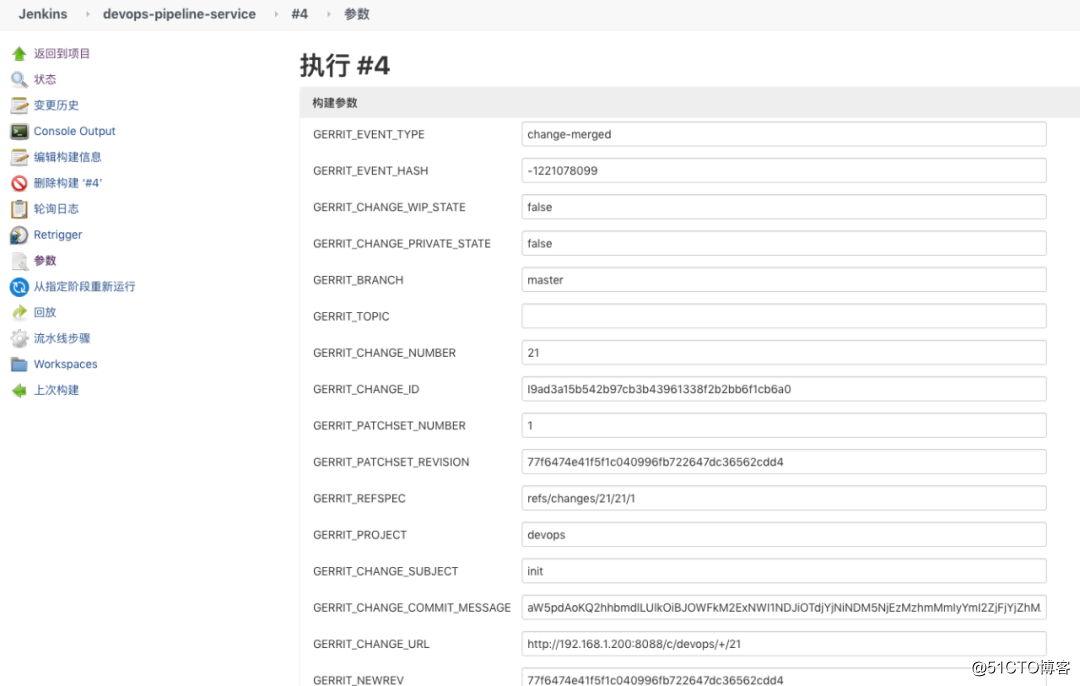Select 删除构建 '#4' link

coord(68,183)
